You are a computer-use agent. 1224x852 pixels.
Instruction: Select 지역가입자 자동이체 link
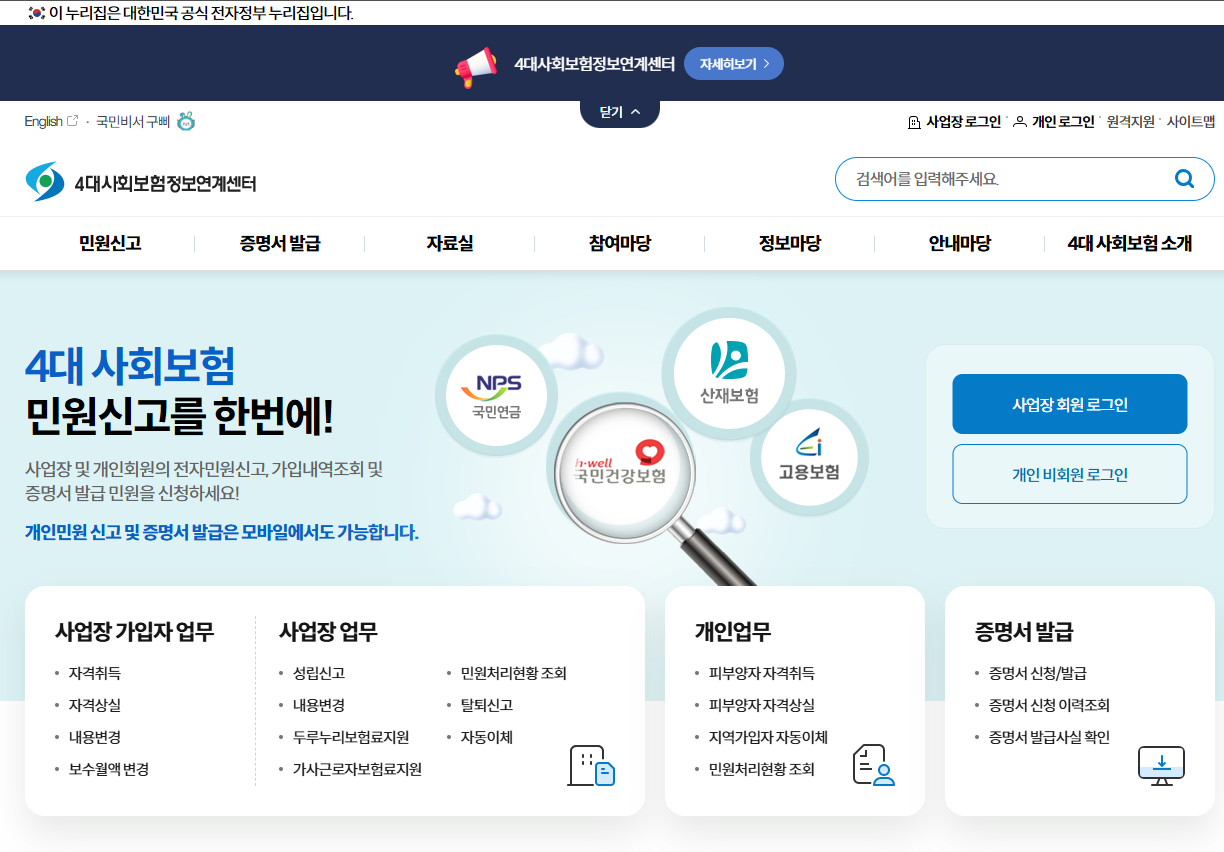pyautogui.click(x=768, y=737)
